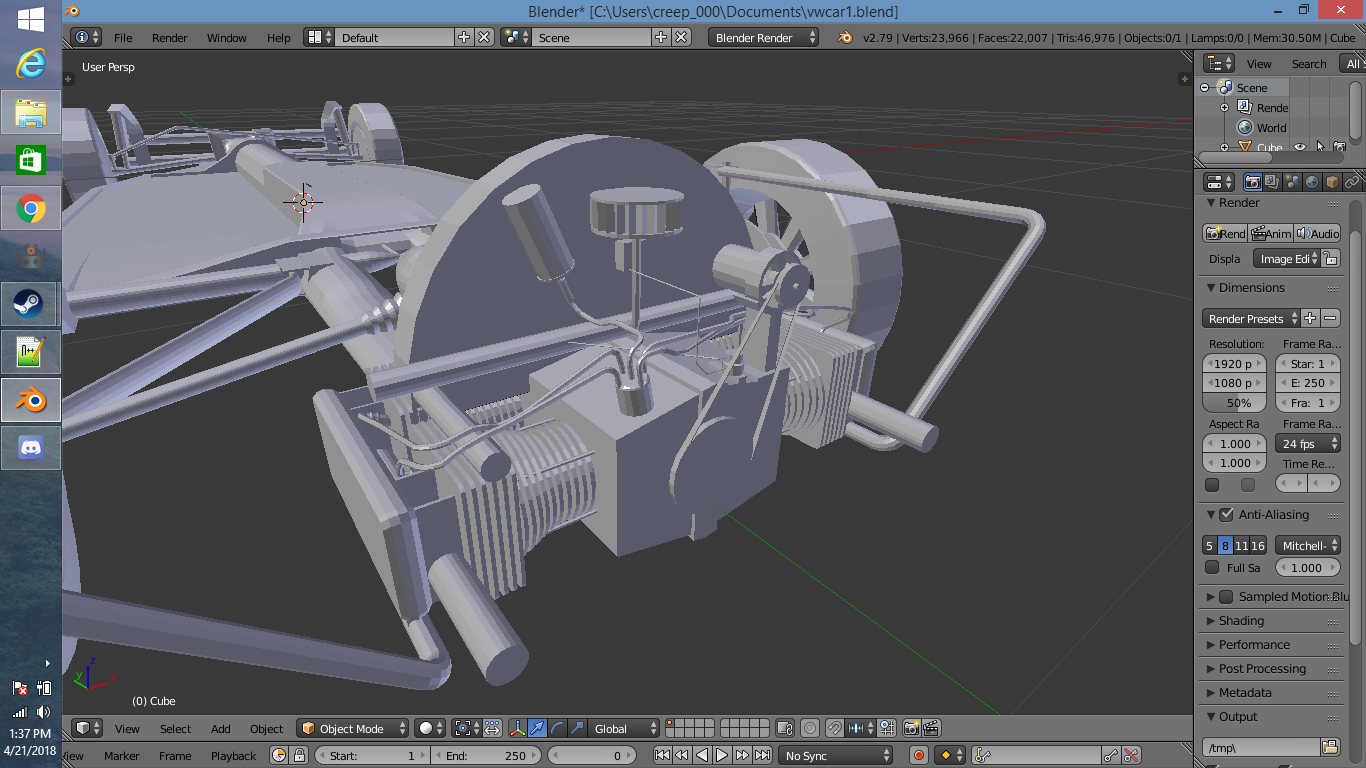Expand the Performance panel
Viewport: 1366px width, 768px height.
point(1254,645)
